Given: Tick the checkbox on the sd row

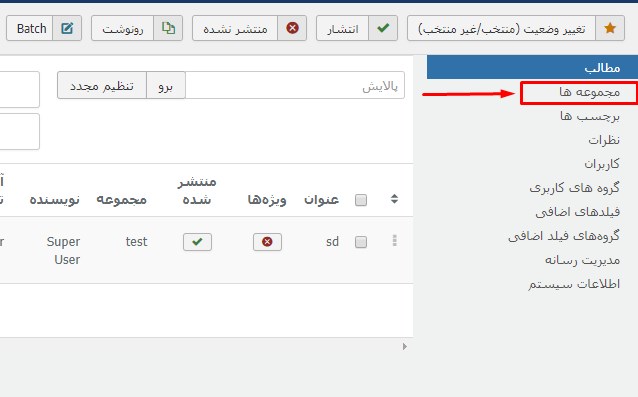Looking at the screenshot, I should [361, 242].
